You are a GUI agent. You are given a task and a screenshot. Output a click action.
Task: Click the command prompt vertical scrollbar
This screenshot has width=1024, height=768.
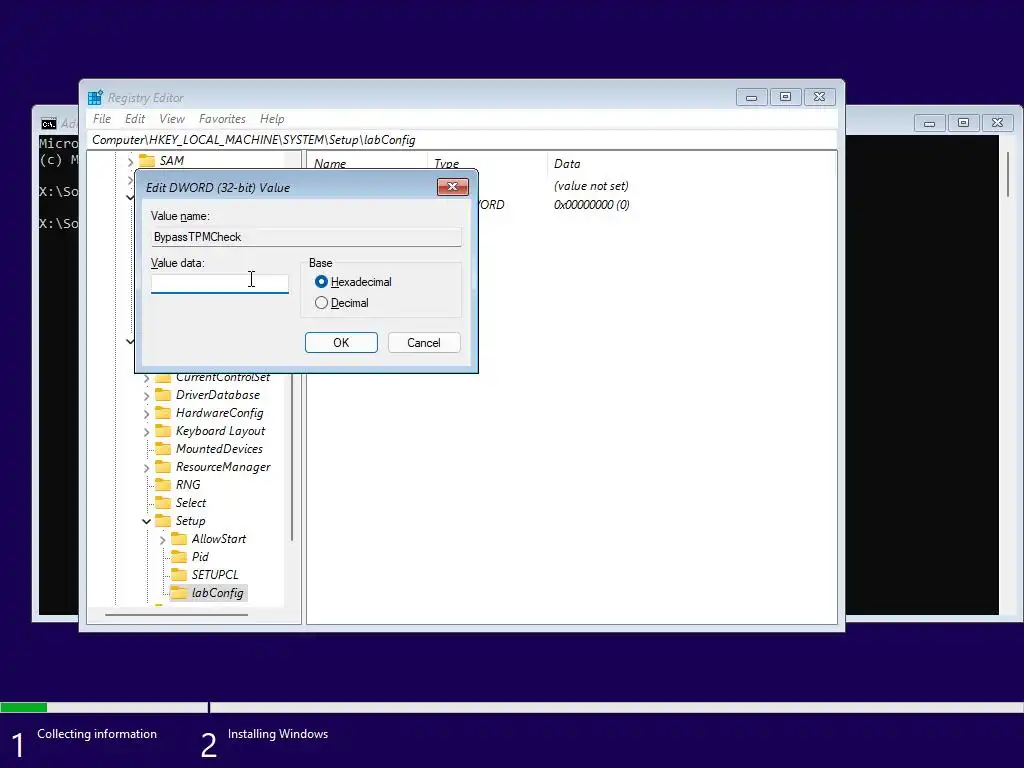click(1009, 176)
